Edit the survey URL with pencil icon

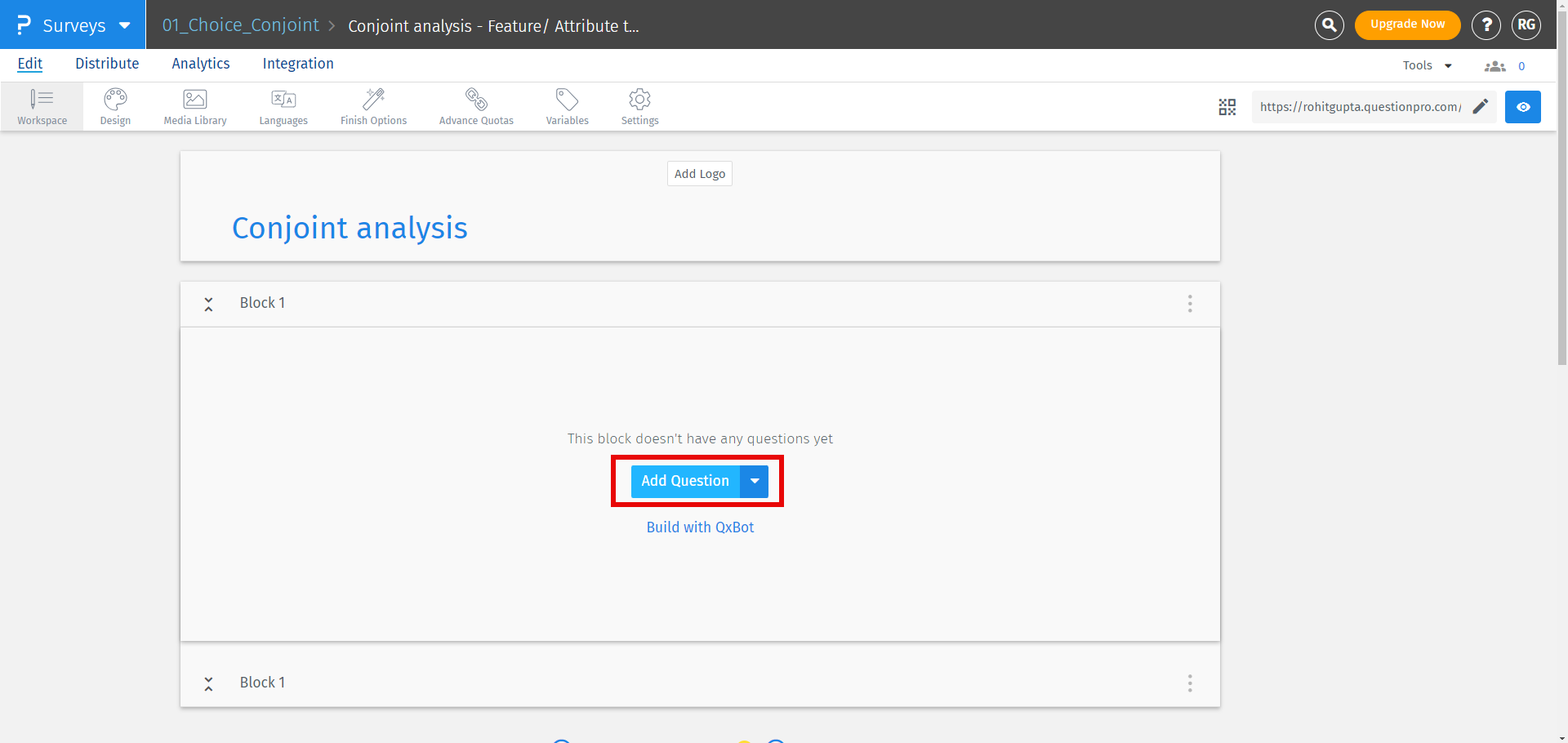point(1480,106)
